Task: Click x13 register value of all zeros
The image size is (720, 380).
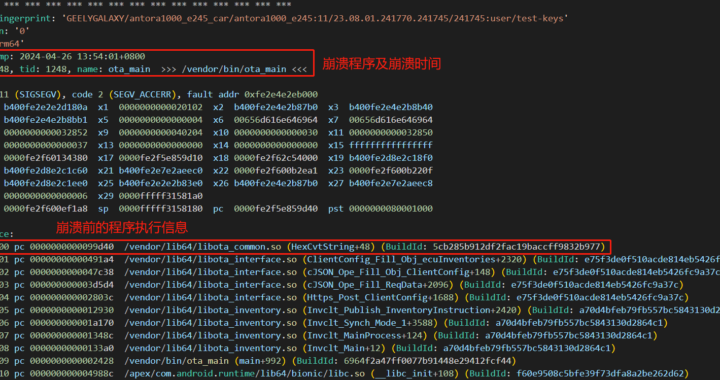Action: pos(160,145)
